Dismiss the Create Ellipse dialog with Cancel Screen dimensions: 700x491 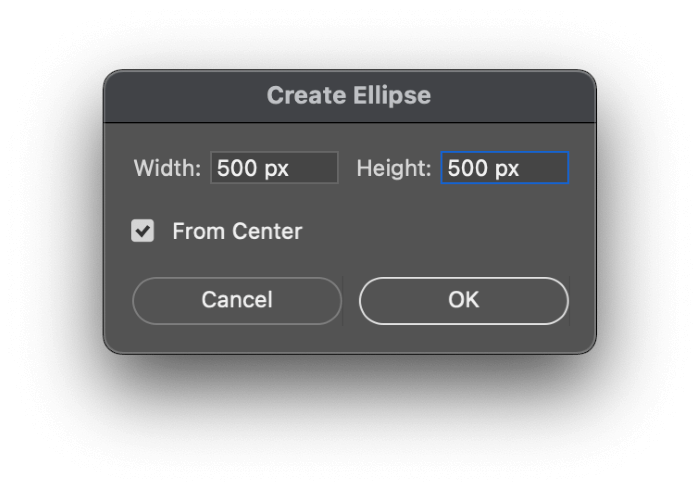coord(237,300)
